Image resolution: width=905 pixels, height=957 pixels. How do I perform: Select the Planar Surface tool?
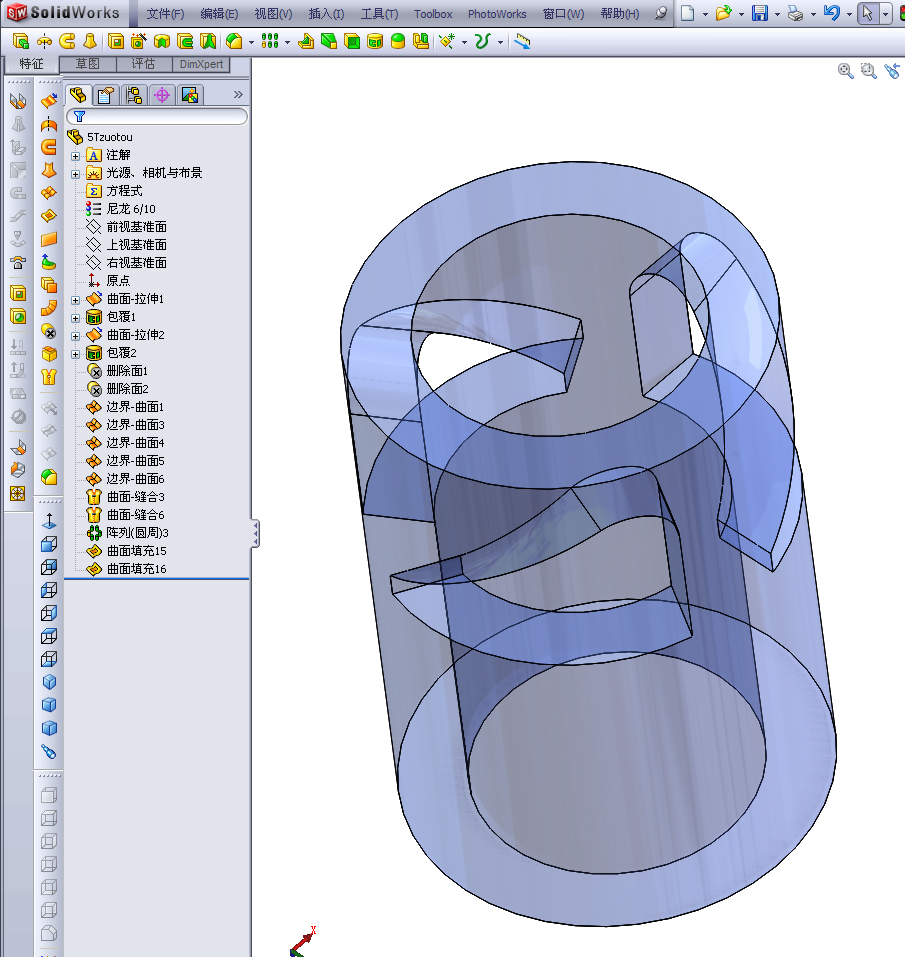(49, 239)
